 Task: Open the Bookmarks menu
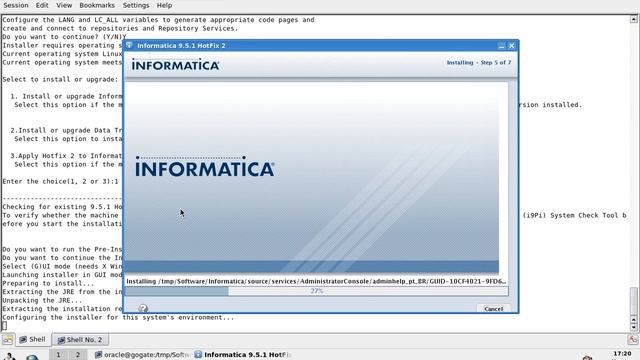[97, 5]
